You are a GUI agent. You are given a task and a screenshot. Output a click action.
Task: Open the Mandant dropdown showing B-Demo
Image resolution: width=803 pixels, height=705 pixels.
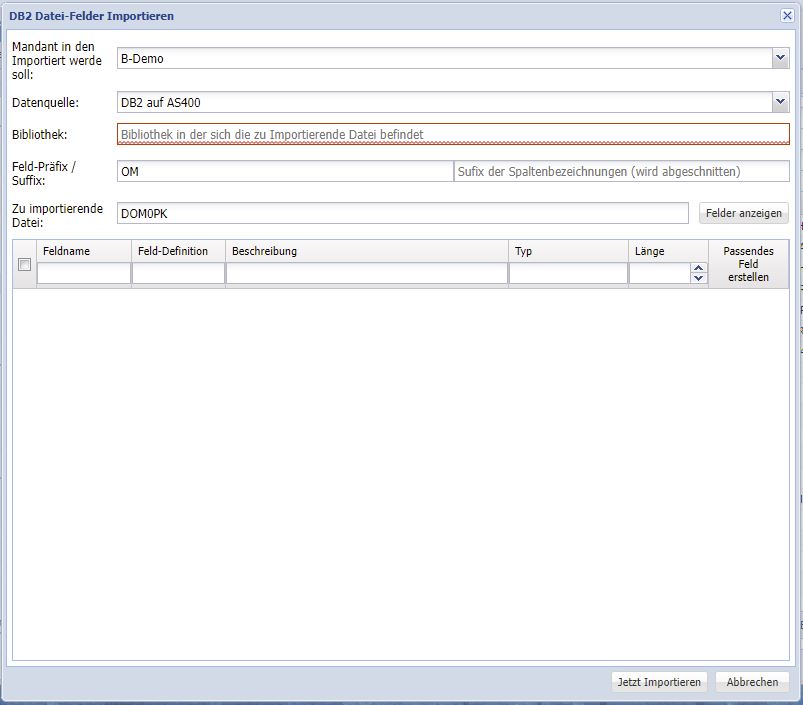tap(780, 59)
